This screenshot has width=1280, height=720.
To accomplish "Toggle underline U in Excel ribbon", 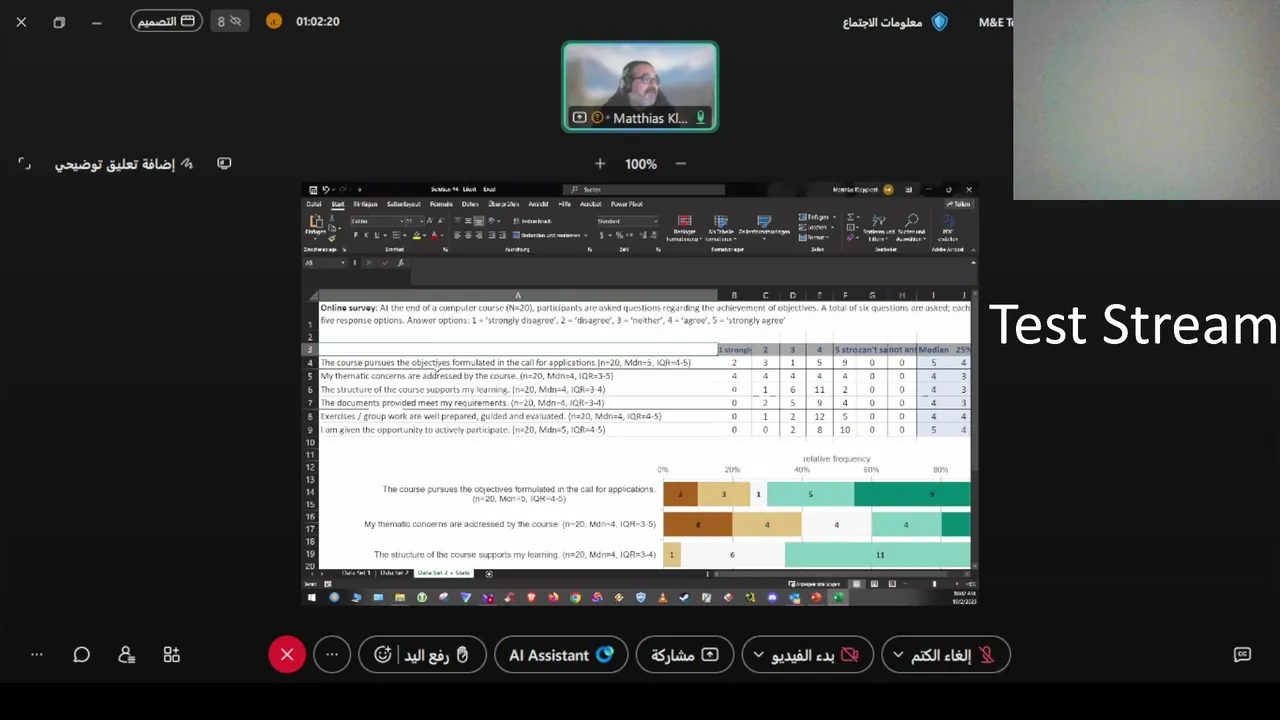I will (377, 235).
